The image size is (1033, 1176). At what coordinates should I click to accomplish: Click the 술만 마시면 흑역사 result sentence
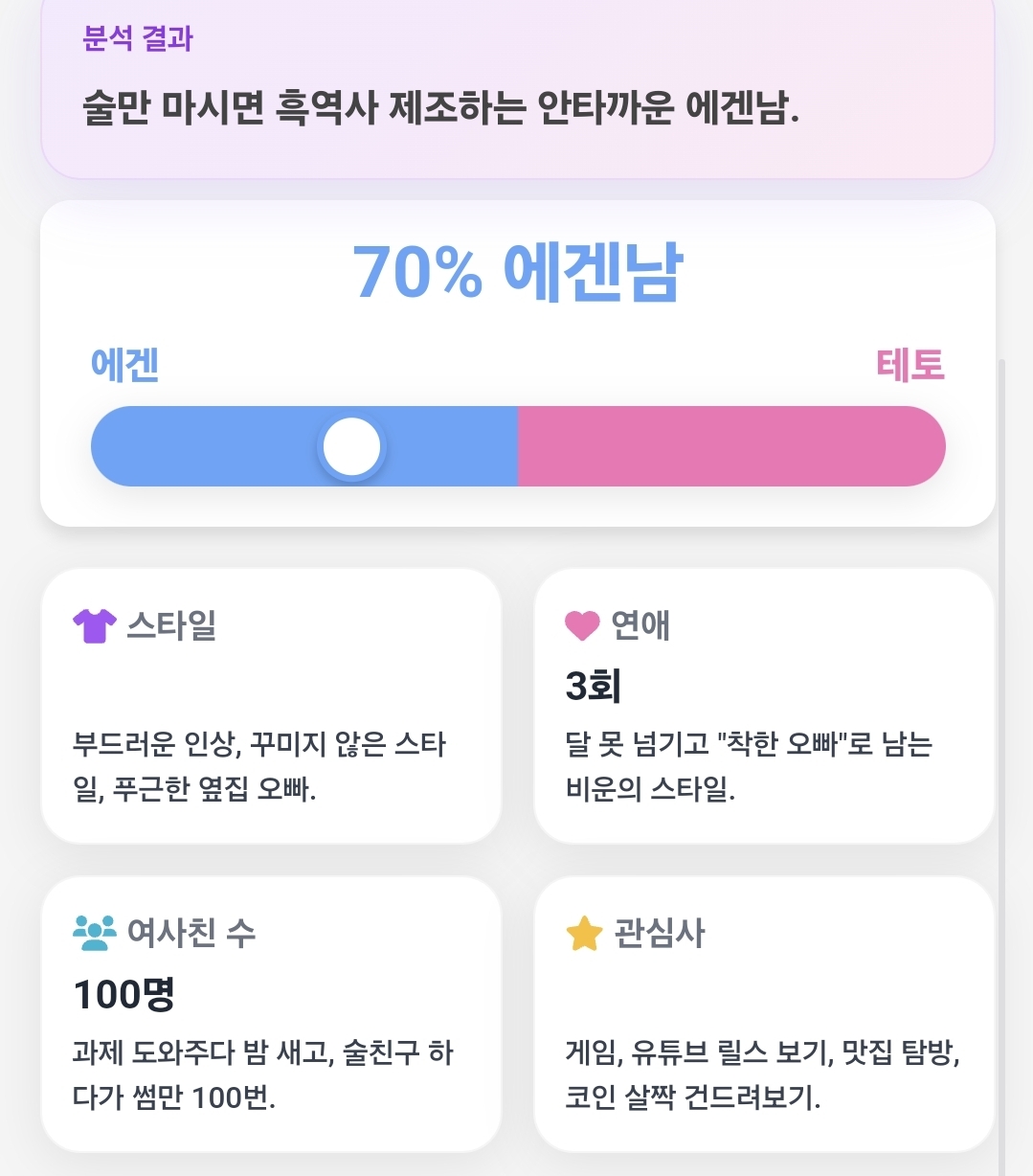(440, 108)
